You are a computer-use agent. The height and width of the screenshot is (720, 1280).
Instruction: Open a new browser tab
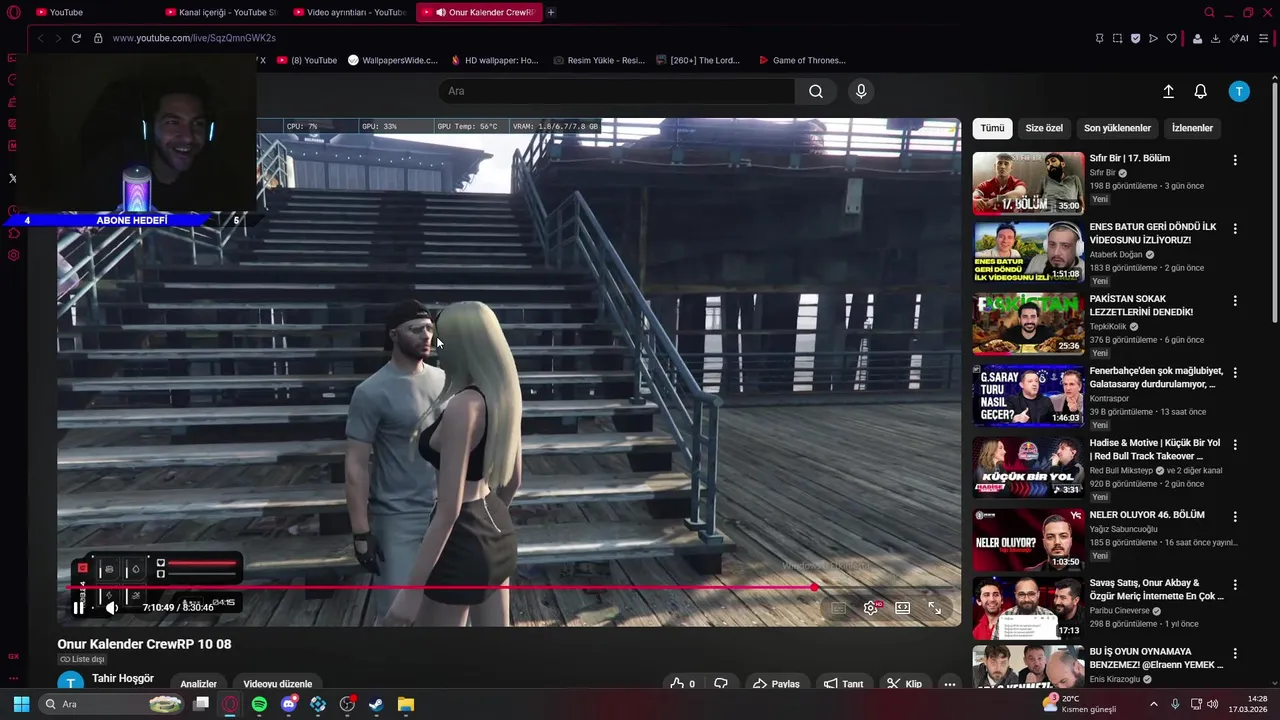tap(551, 12)
